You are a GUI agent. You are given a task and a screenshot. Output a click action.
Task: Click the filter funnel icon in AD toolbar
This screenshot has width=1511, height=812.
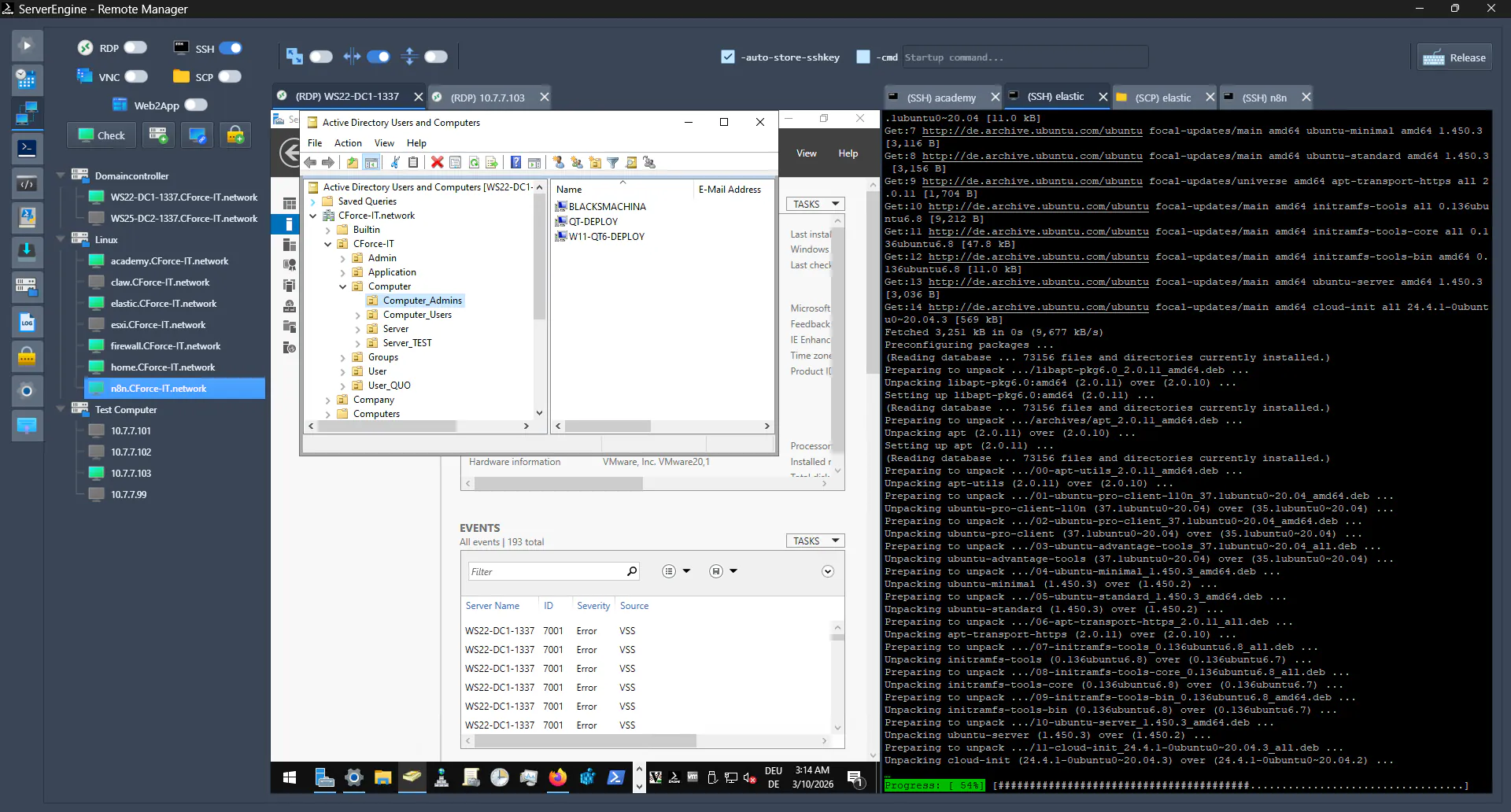[612, 162]
